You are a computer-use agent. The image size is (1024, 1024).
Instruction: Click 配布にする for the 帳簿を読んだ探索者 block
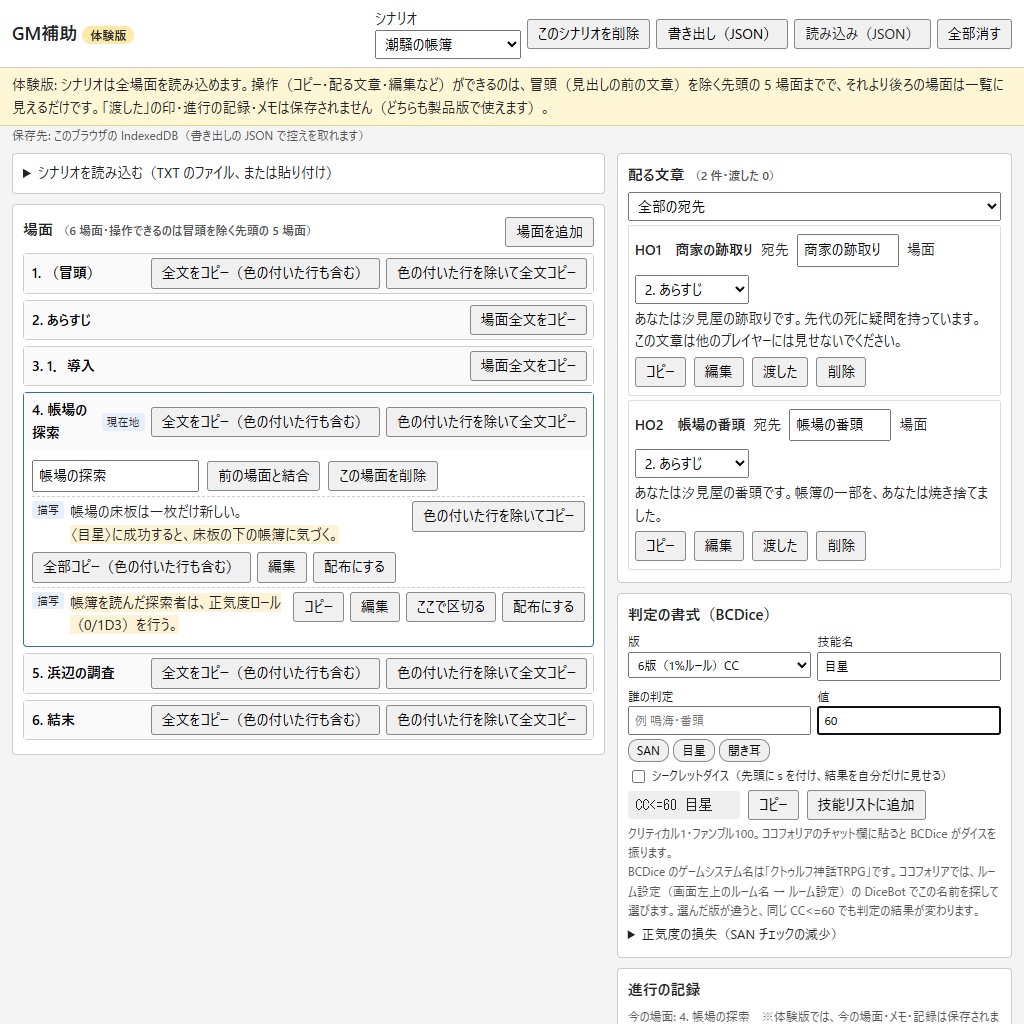click(x=543, y=607)
